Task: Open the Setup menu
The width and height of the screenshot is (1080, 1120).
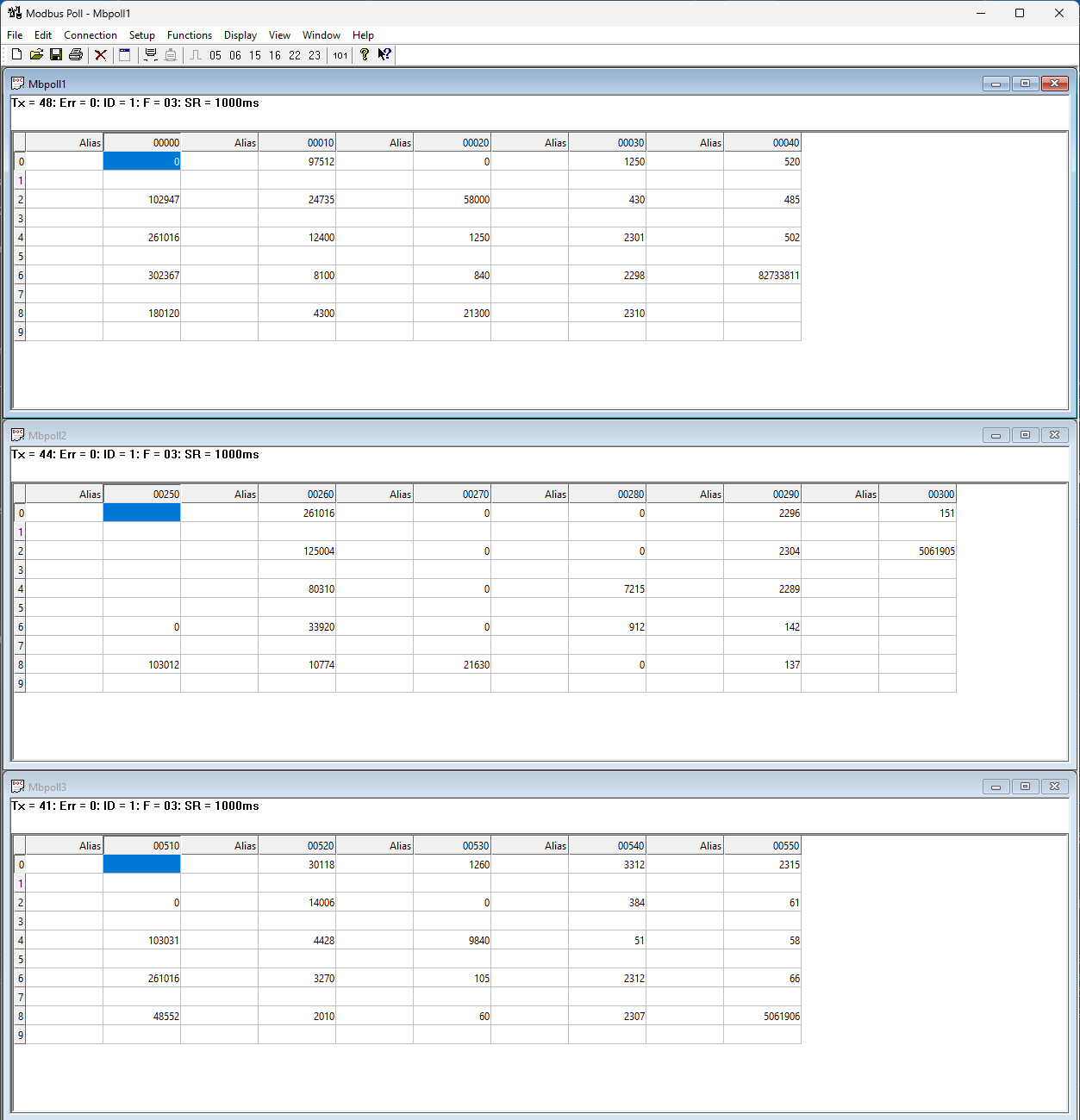Action: [142, 35]
